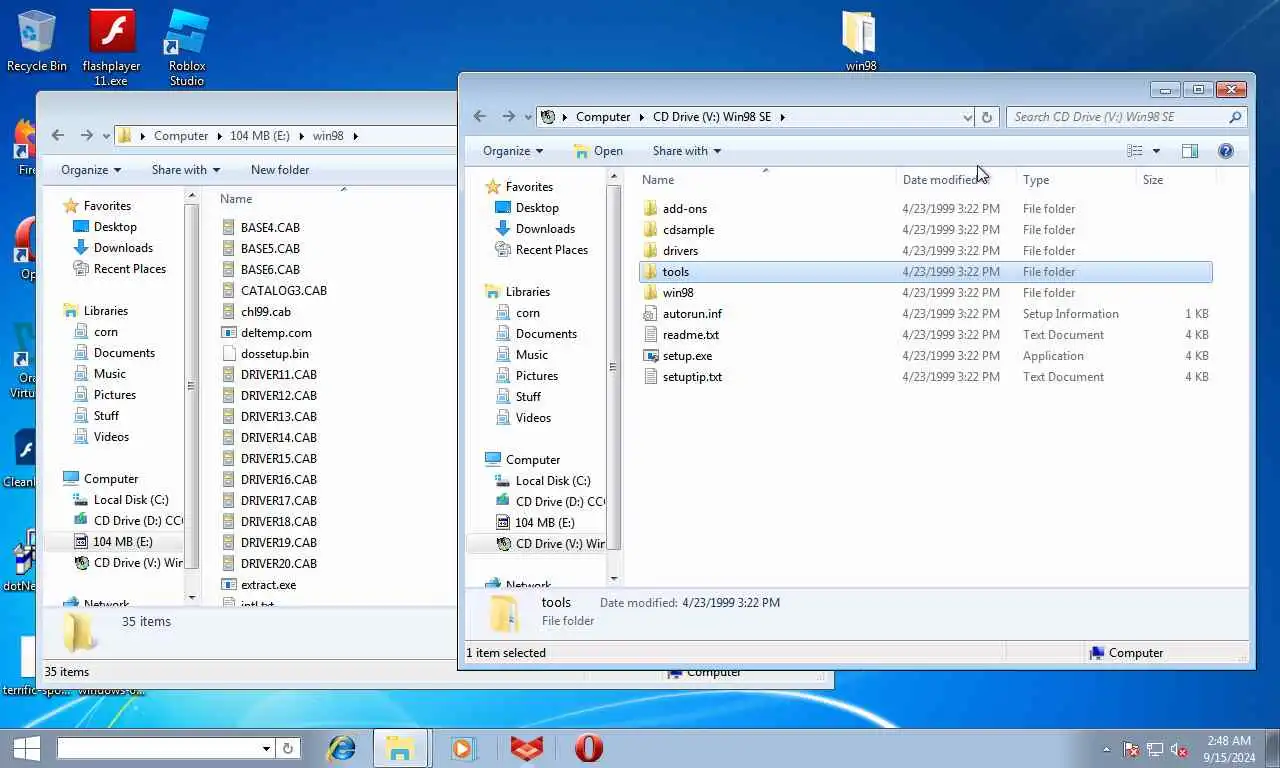Click Computer in the CD Drive address bar
Viewport: 1280px width, 768px height.
[x=603, y=117]
